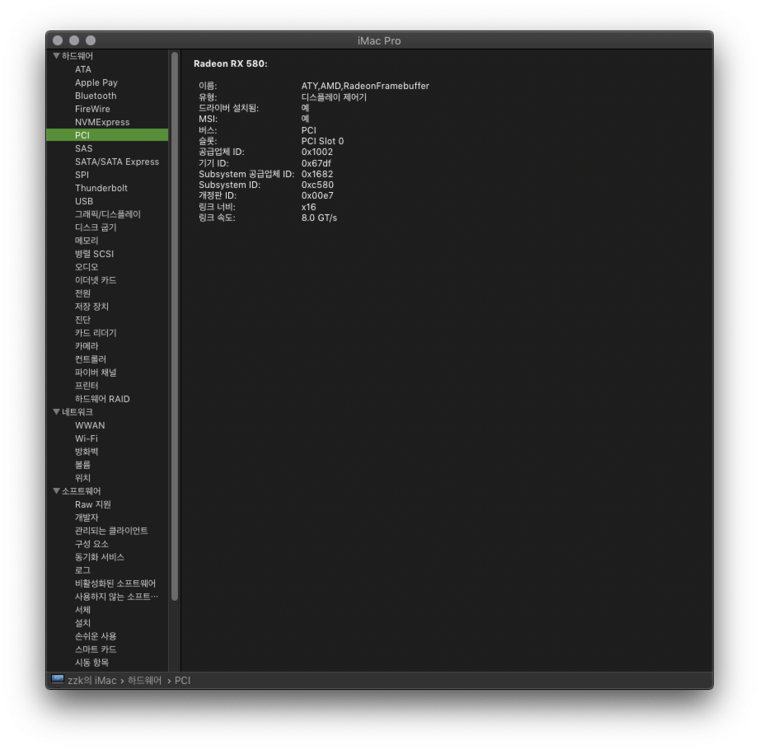
Task: Open Raw 지원 software entry
Action: pyautogui.click(x=92, y=504)
